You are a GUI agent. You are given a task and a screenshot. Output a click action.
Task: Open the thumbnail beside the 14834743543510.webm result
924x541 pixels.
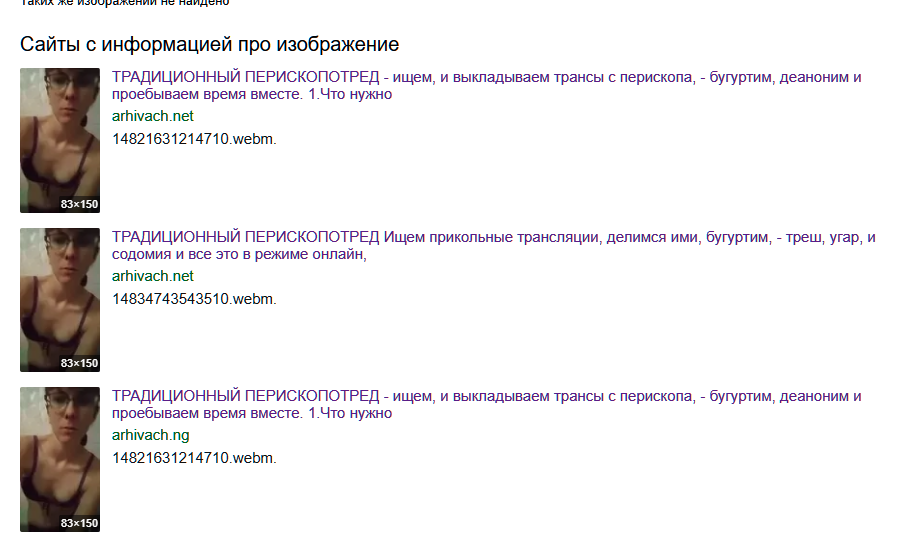point(60,300)
